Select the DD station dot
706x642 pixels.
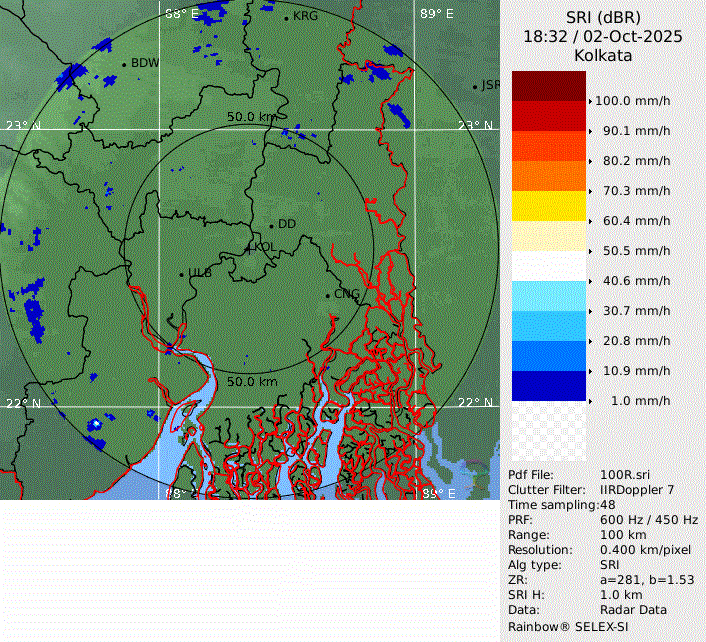coord(271,225)
